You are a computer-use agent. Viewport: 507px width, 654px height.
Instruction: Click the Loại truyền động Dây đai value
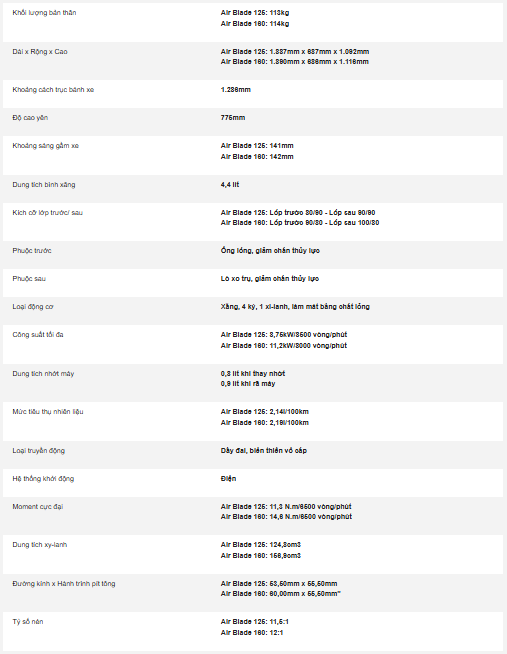tap(264, 450)
